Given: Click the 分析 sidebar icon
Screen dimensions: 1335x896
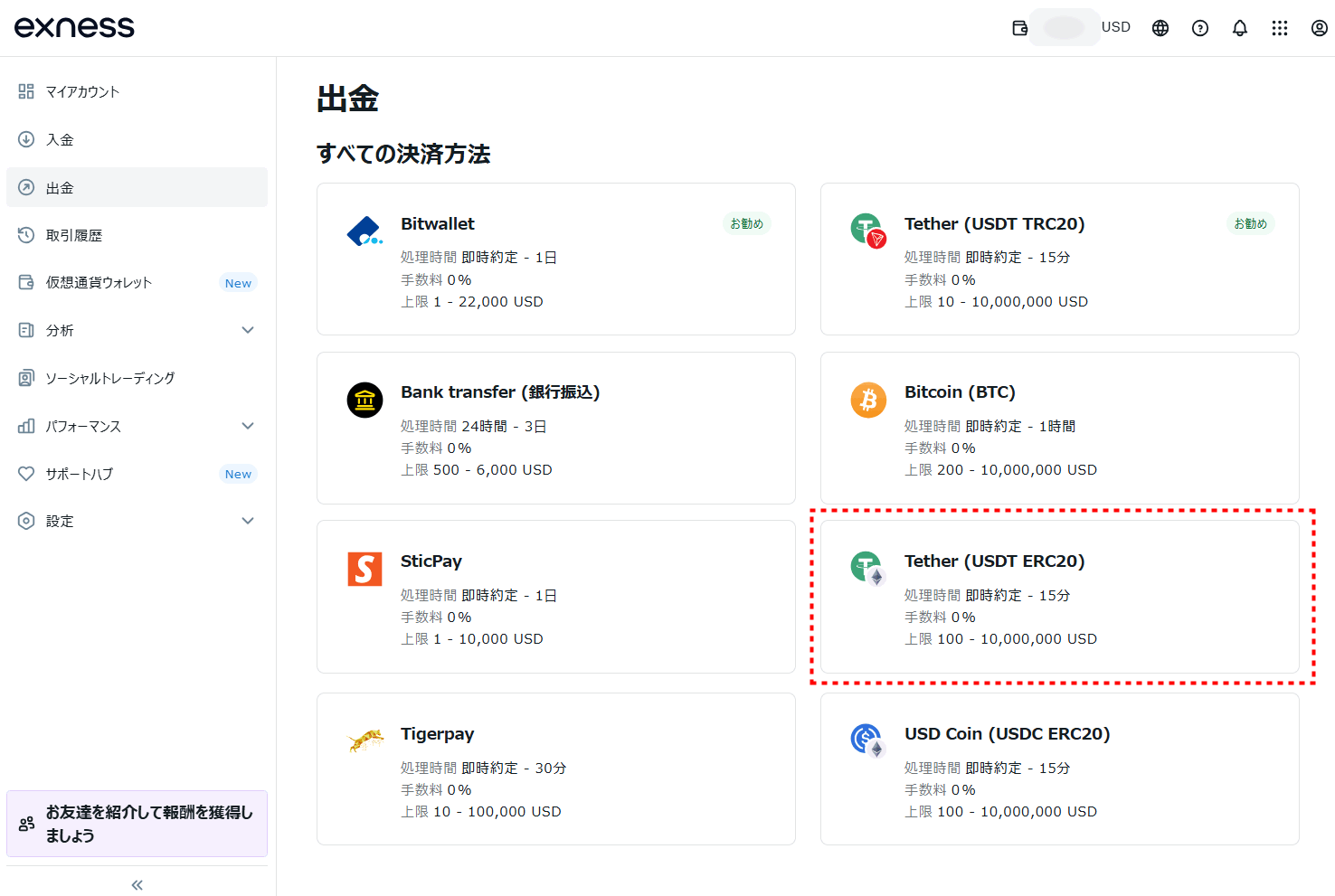Looking at the screenshot, I should 26,330.
